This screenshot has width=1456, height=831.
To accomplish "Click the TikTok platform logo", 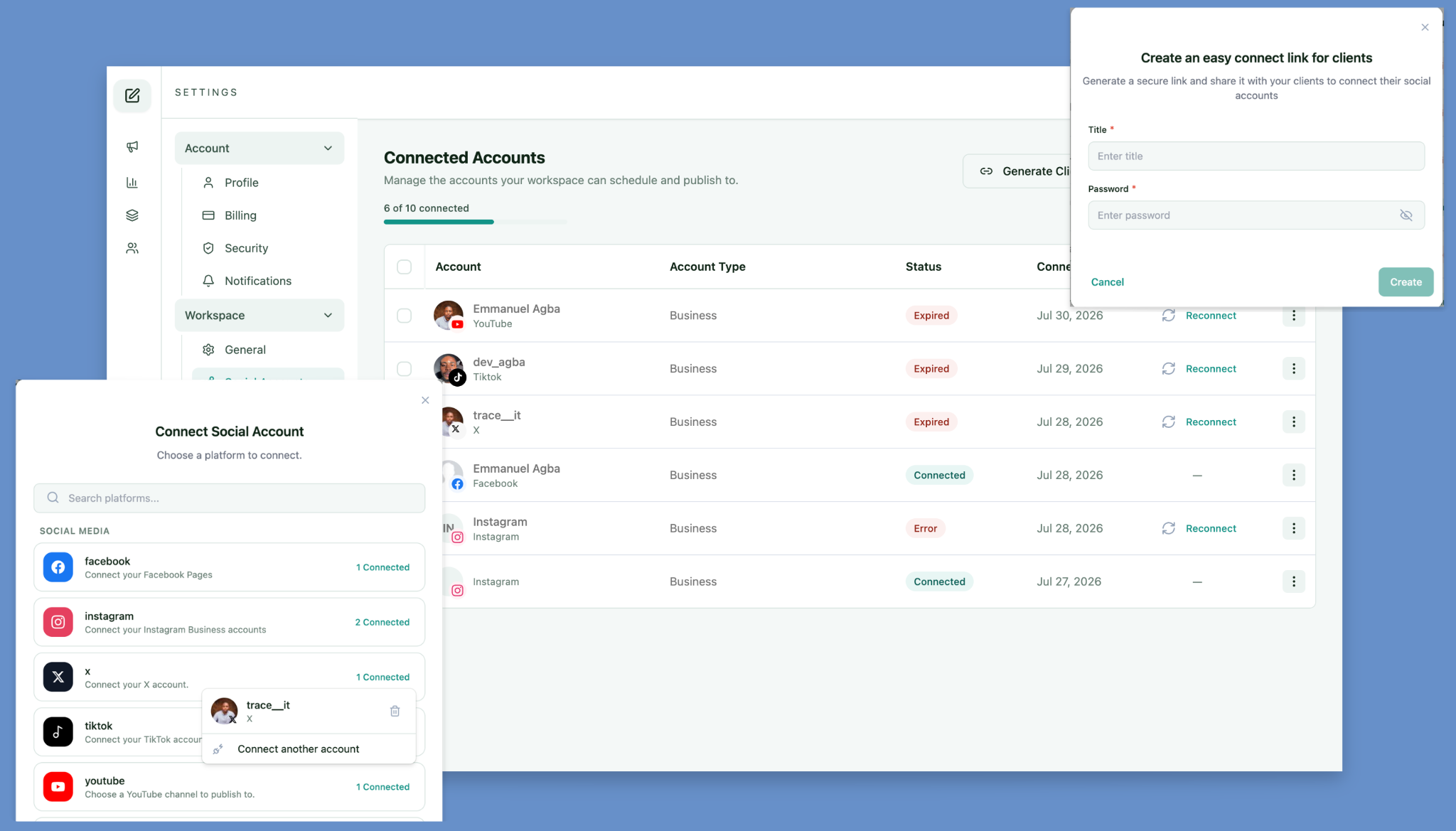I will [x=58, y=731].
